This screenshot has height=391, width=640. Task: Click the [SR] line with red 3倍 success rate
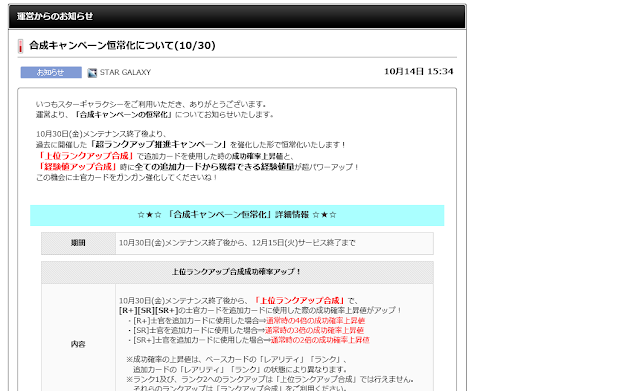245,330
